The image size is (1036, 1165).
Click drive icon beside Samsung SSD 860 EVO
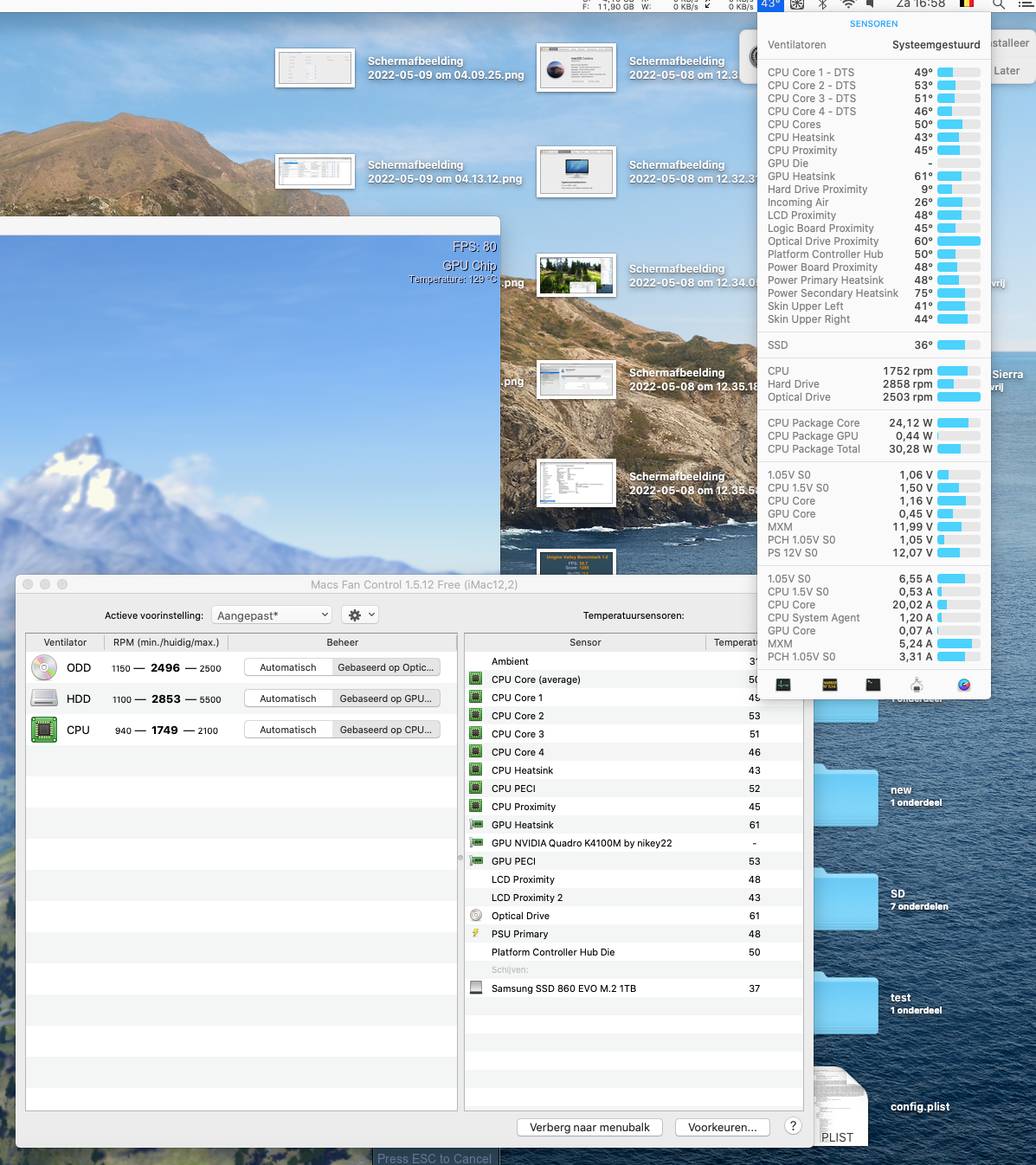point(476,988)
